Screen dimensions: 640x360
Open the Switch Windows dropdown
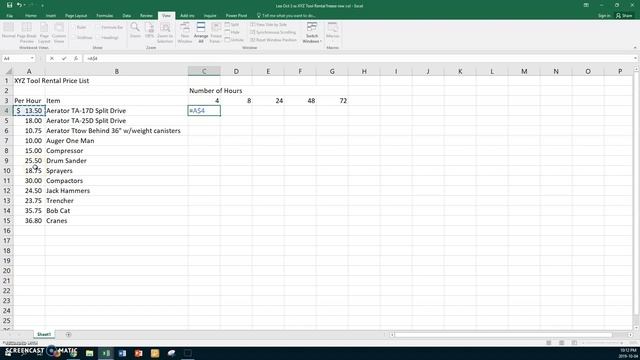pos(312,33)
